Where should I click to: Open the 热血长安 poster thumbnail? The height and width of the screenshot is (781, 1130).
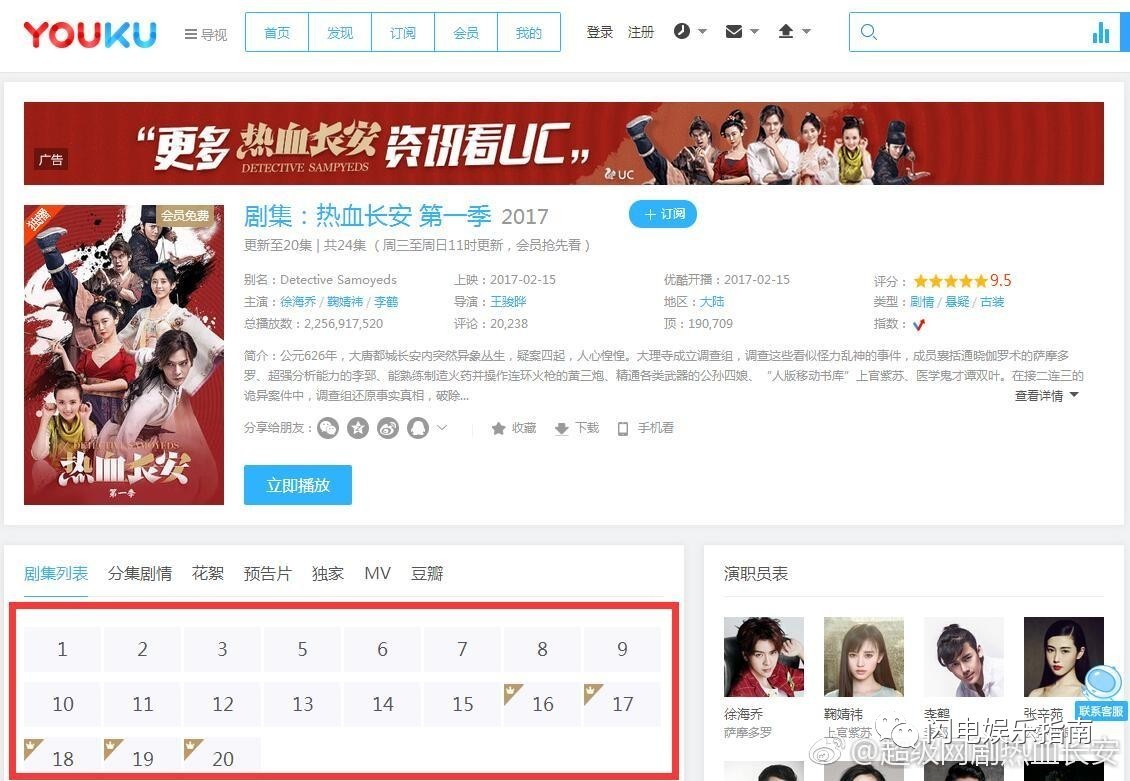click(124, 354)
